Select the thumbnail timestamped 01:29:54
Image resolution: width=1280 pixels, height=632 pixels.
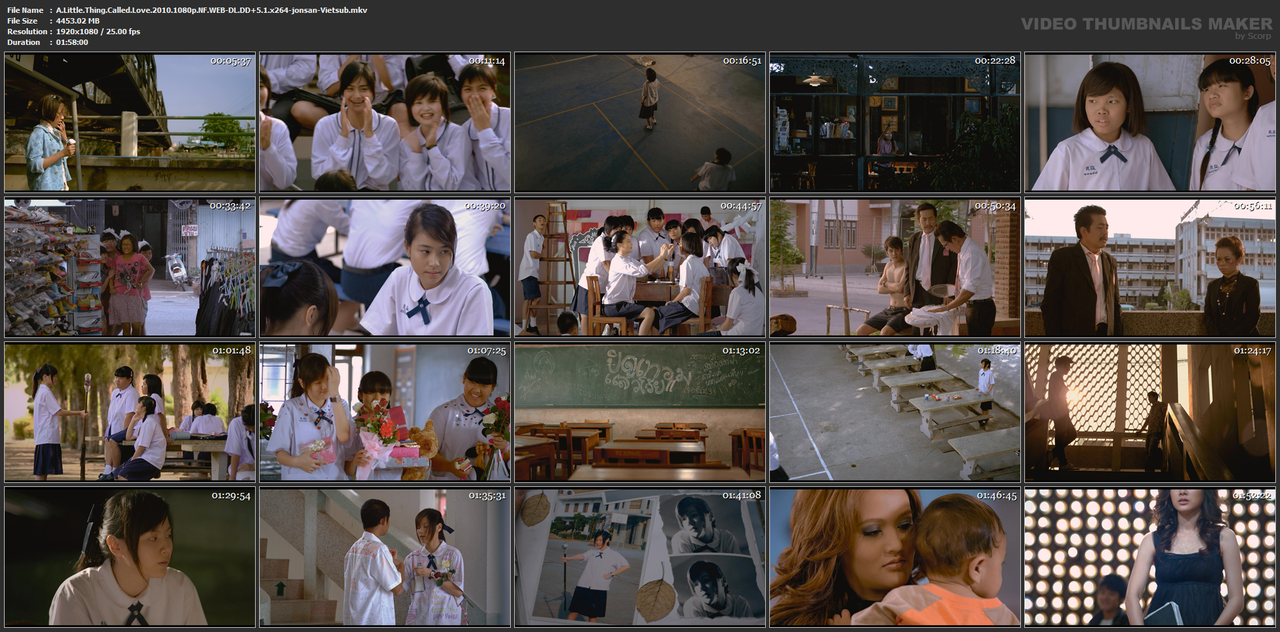[x=130, y=557]
